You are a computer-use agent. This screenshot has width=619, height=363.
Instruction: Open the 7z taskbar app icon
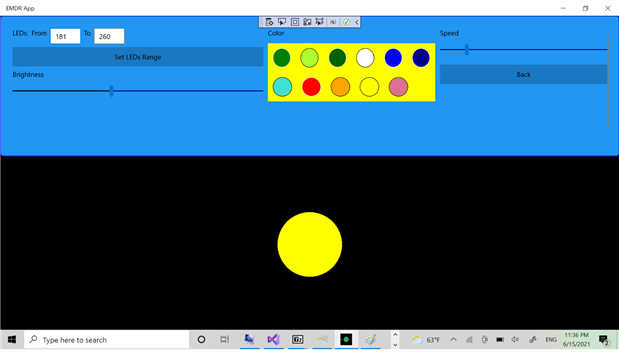[x=298, y=339]
